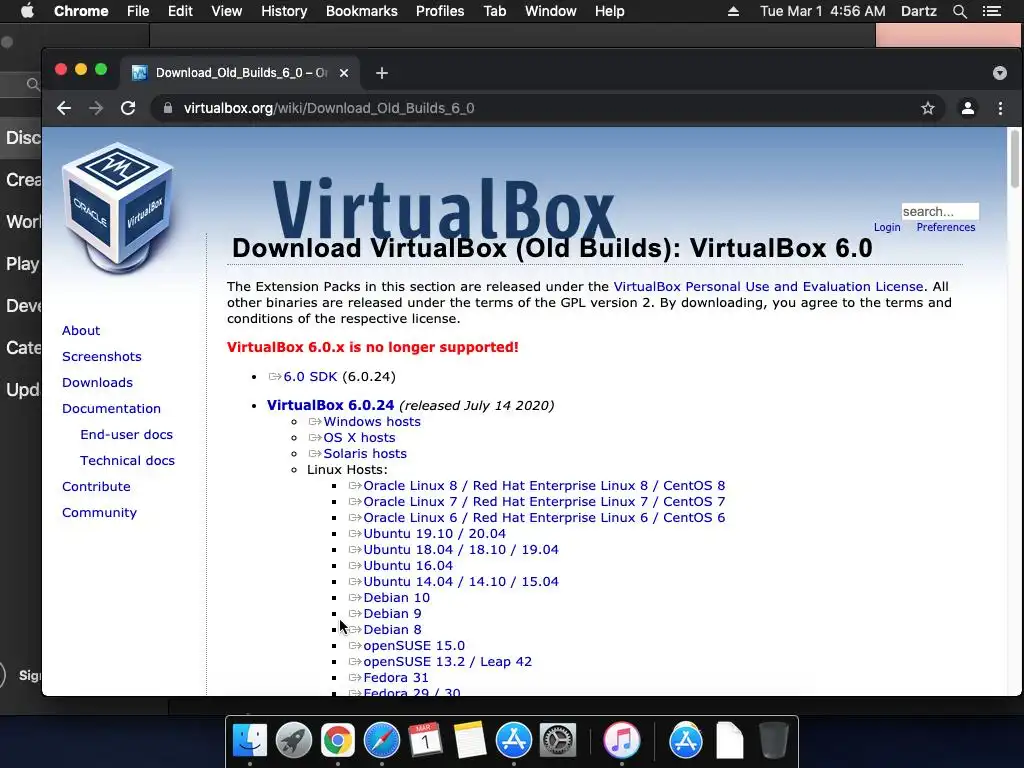Reload the VirtualBox page

point(128,108)
